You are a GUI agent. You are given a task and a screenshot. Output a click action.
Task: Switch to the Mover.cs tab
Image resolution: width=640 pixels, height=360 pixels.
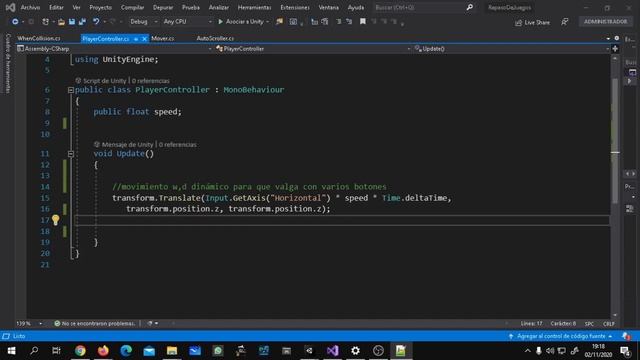[x=162, y=38]
